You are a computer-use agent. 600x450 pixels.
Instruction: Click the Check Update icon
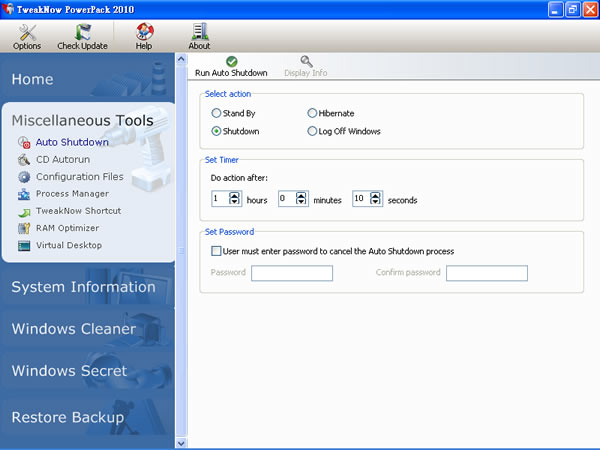tap(82, 33)
